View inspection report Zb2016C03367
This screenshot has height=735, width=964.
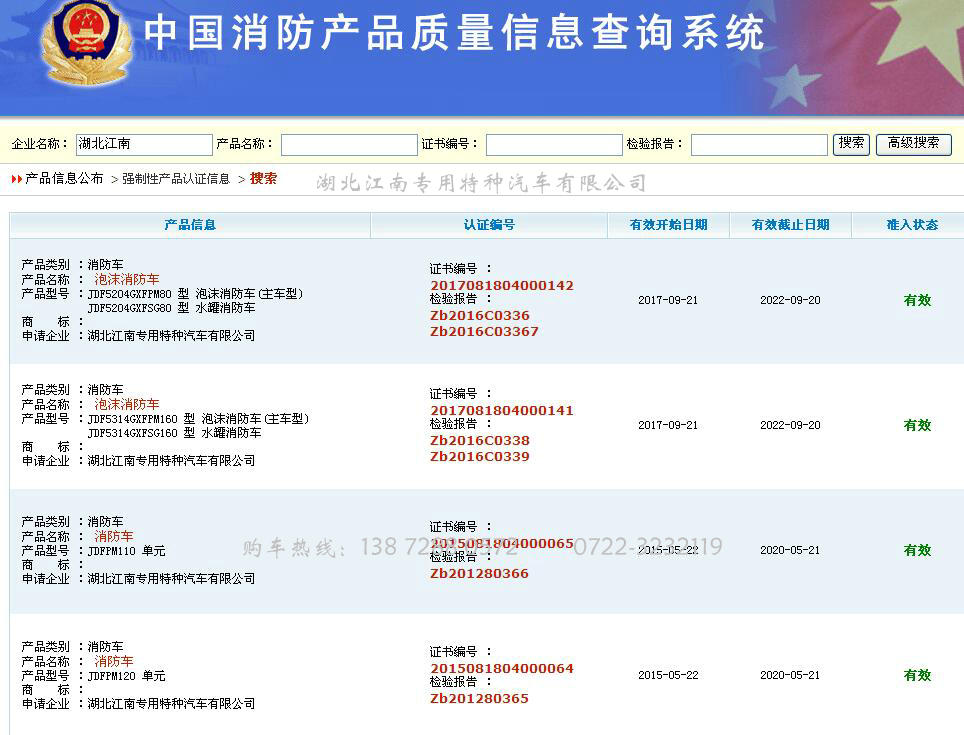click(x=484, y=332)
